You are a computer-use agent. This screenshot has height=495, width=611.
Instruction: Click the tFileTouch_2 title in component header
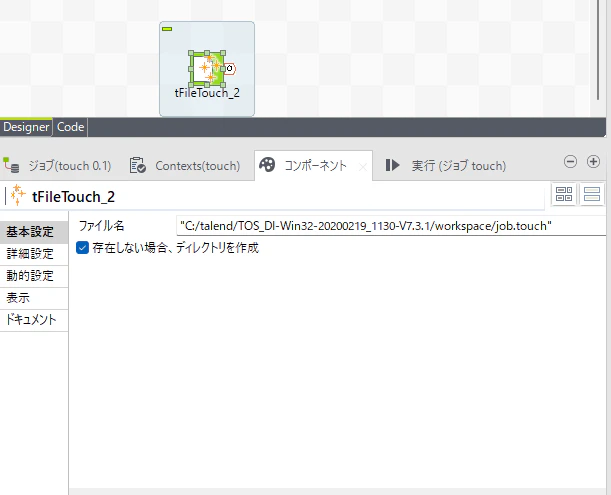73,197
